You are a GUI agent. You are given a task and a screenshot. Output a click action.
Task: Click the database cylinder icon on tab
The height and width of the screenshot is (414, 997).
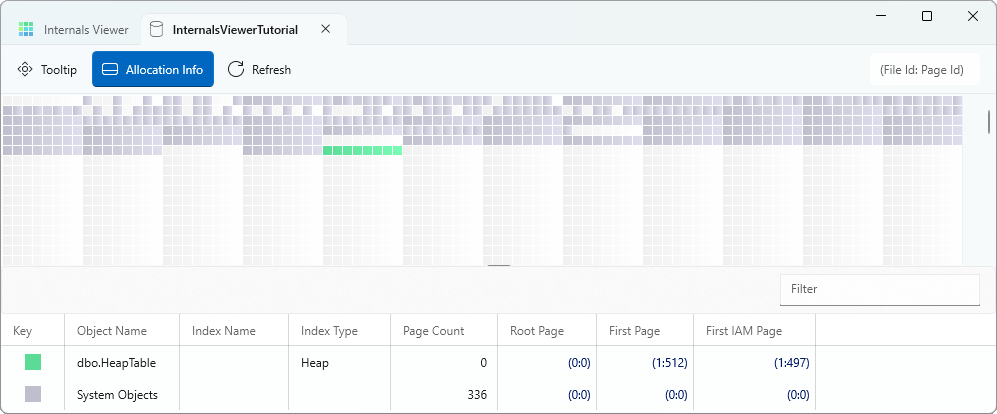click(x=156, y=29)
